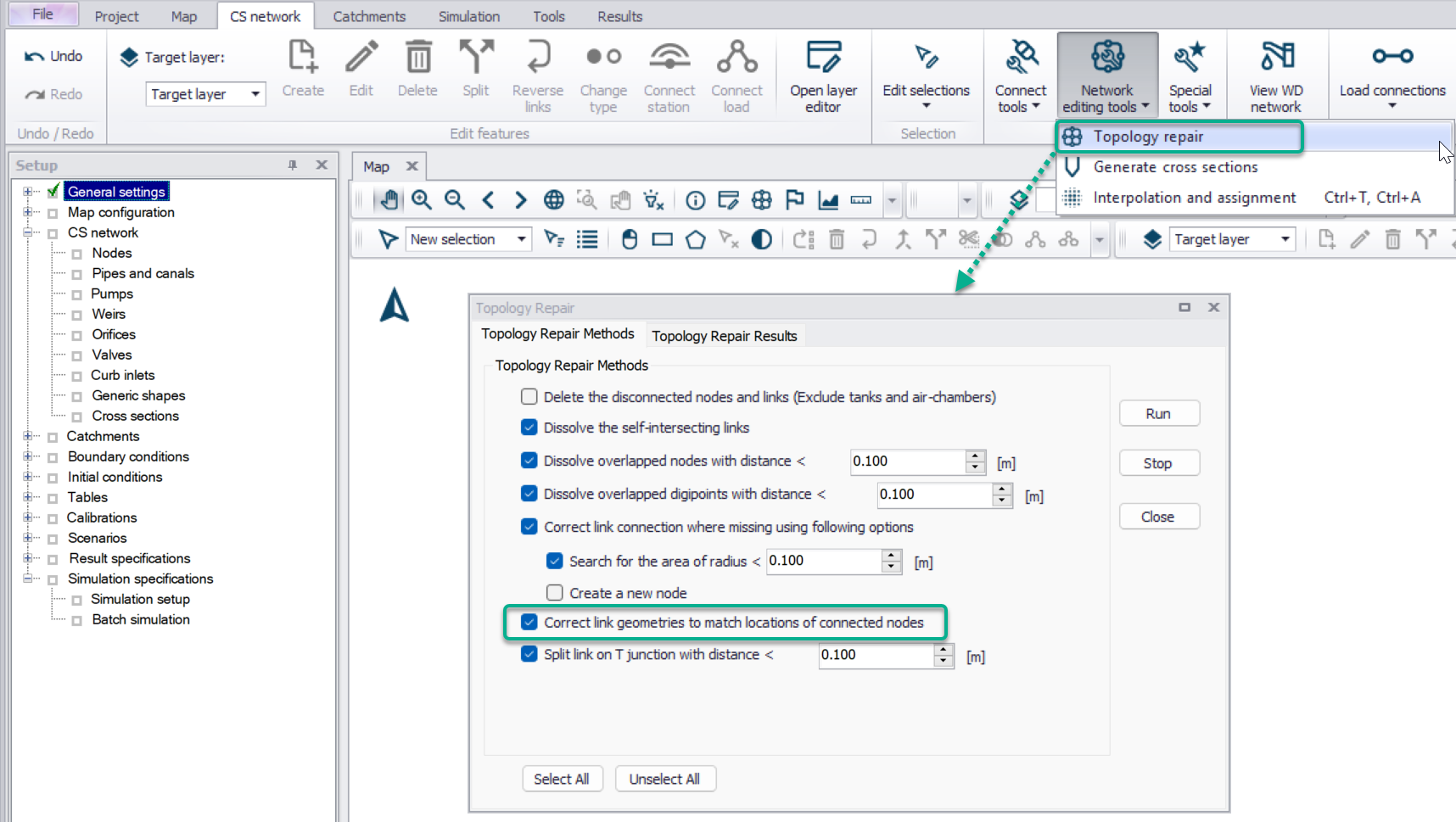Enable Delete the disconnected nodes and links
Viewport: 1456px width, 822px height.
(x=529, y=396)
